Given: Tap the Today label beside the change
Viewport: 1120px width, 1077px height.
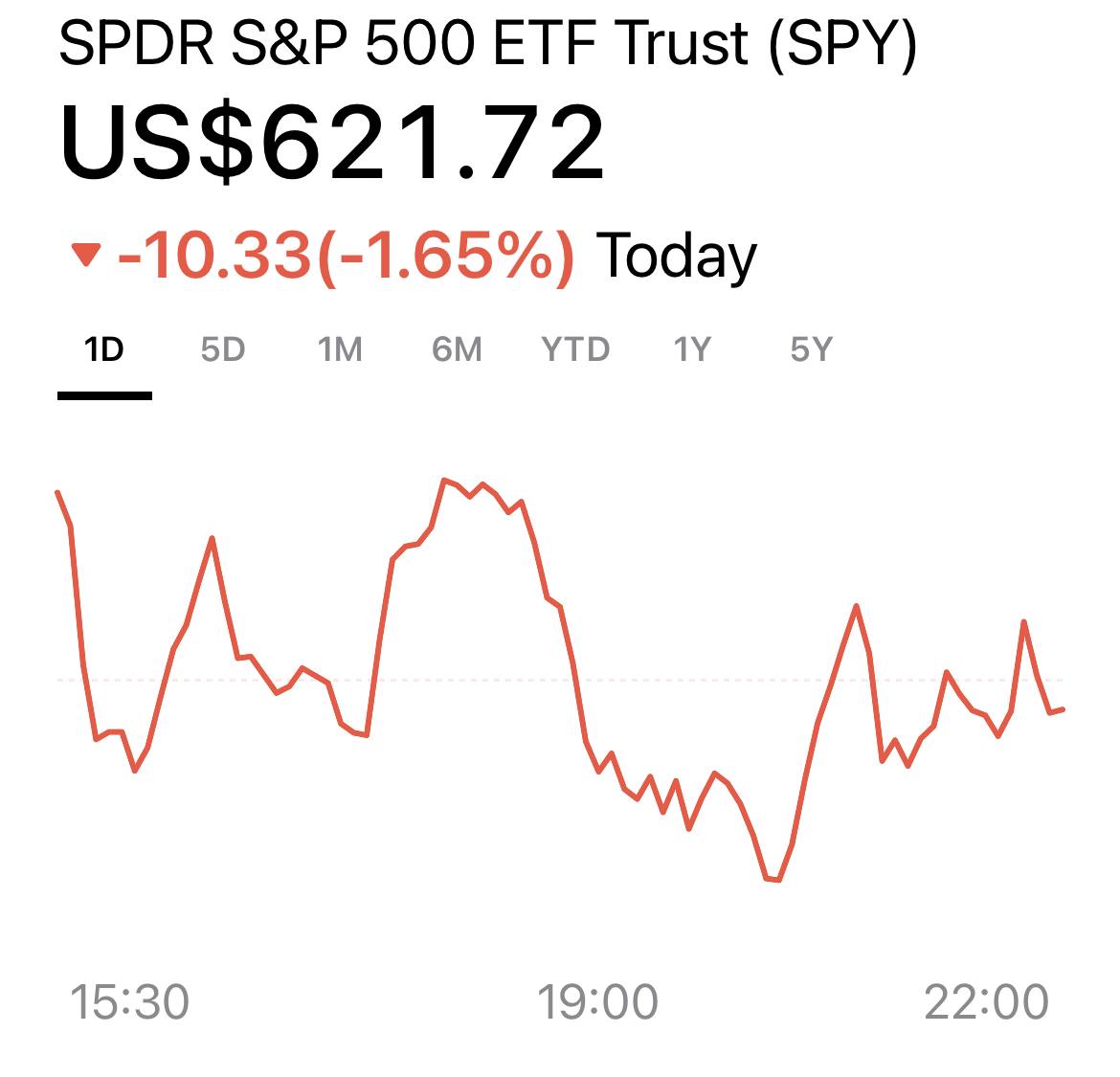Looking at the screenshot, I should point(676,256).
